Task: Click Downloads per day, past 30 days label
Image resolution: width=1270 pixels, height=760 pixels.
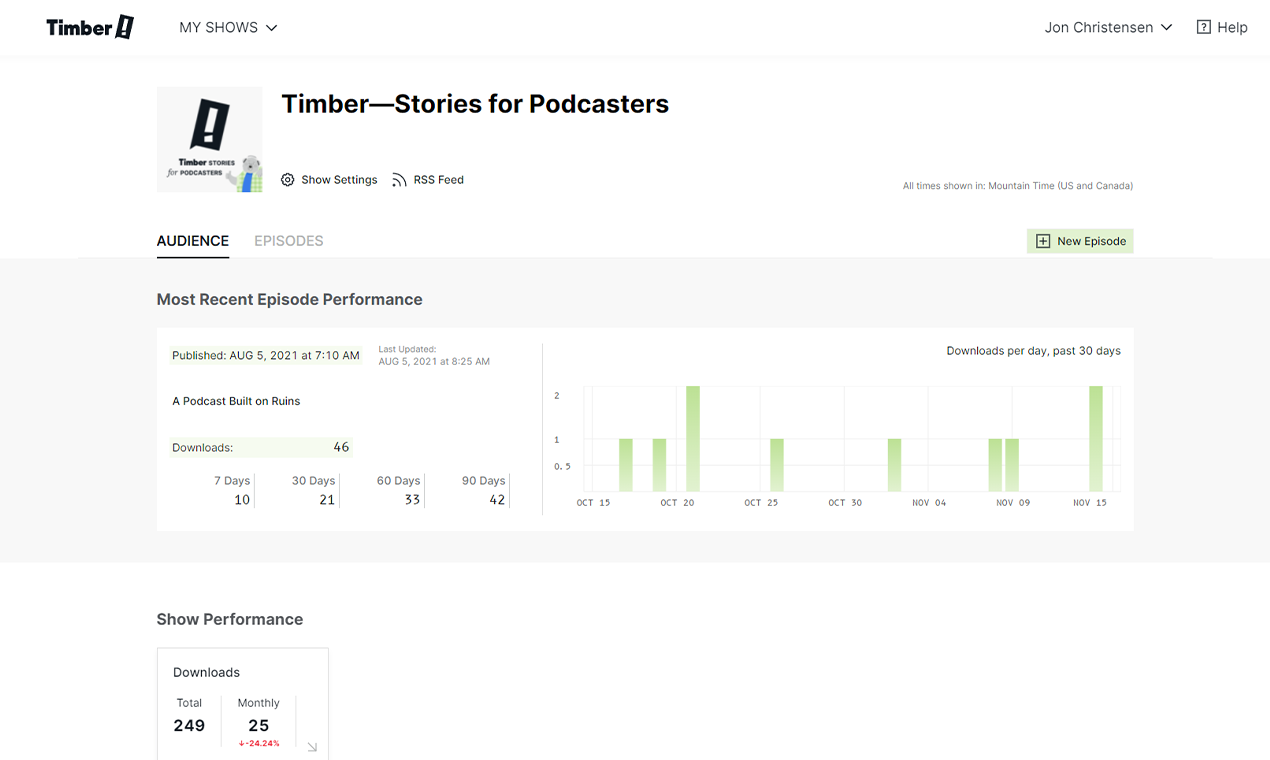Action: [x=1034, y=351]
